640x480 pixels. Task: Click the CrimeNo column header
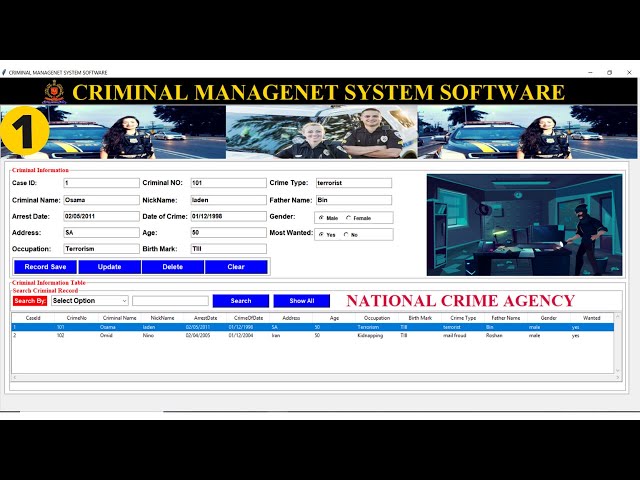tap(76, 318)
